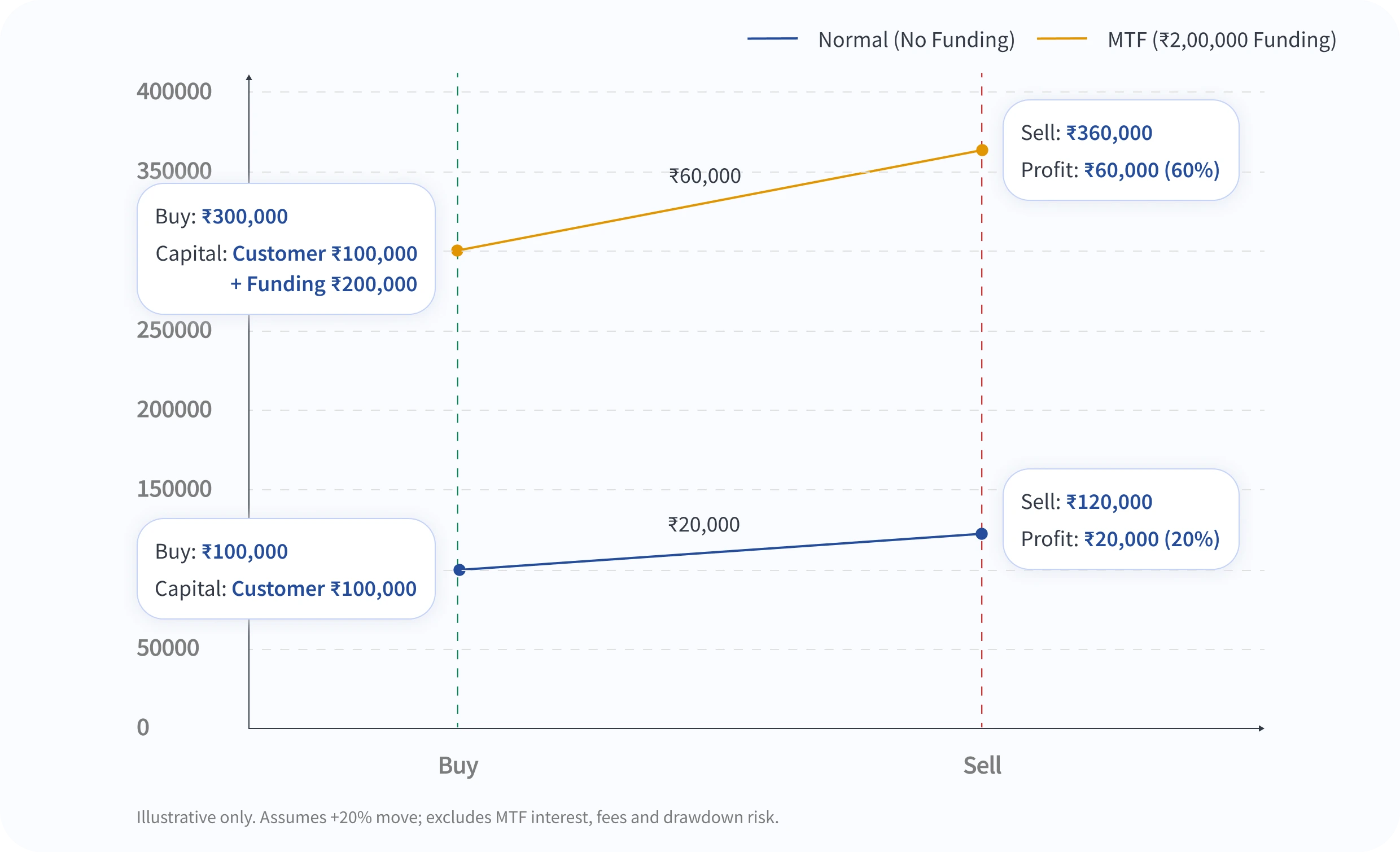
Task: Click the blue Normal sell data point
Action: point(981,533)
